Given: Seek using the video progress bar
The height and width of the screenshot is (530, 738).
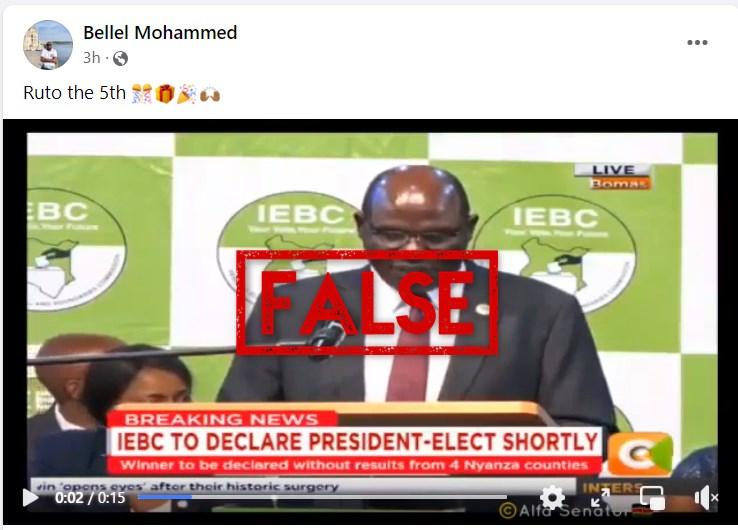Looking at the screenshot, I should (x=322, y=497).
